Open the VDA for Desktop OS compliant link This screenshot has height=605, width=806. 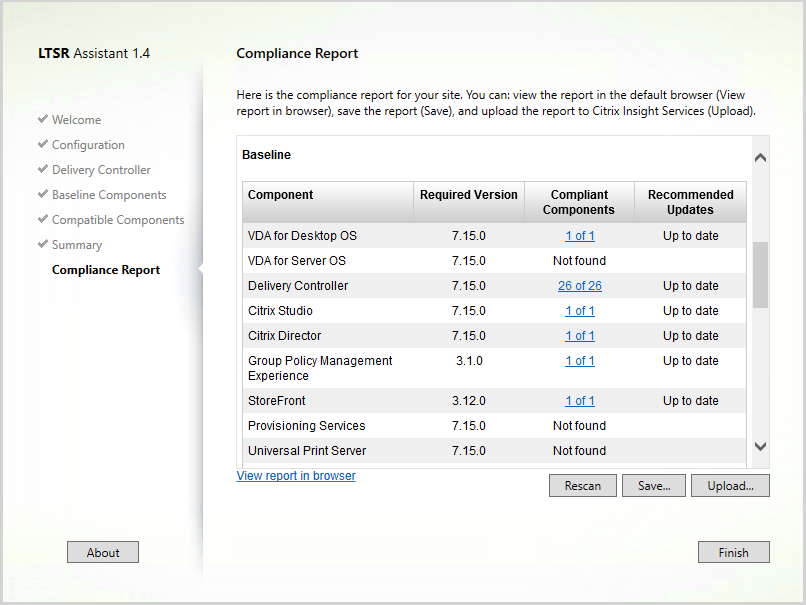point(580,236)
